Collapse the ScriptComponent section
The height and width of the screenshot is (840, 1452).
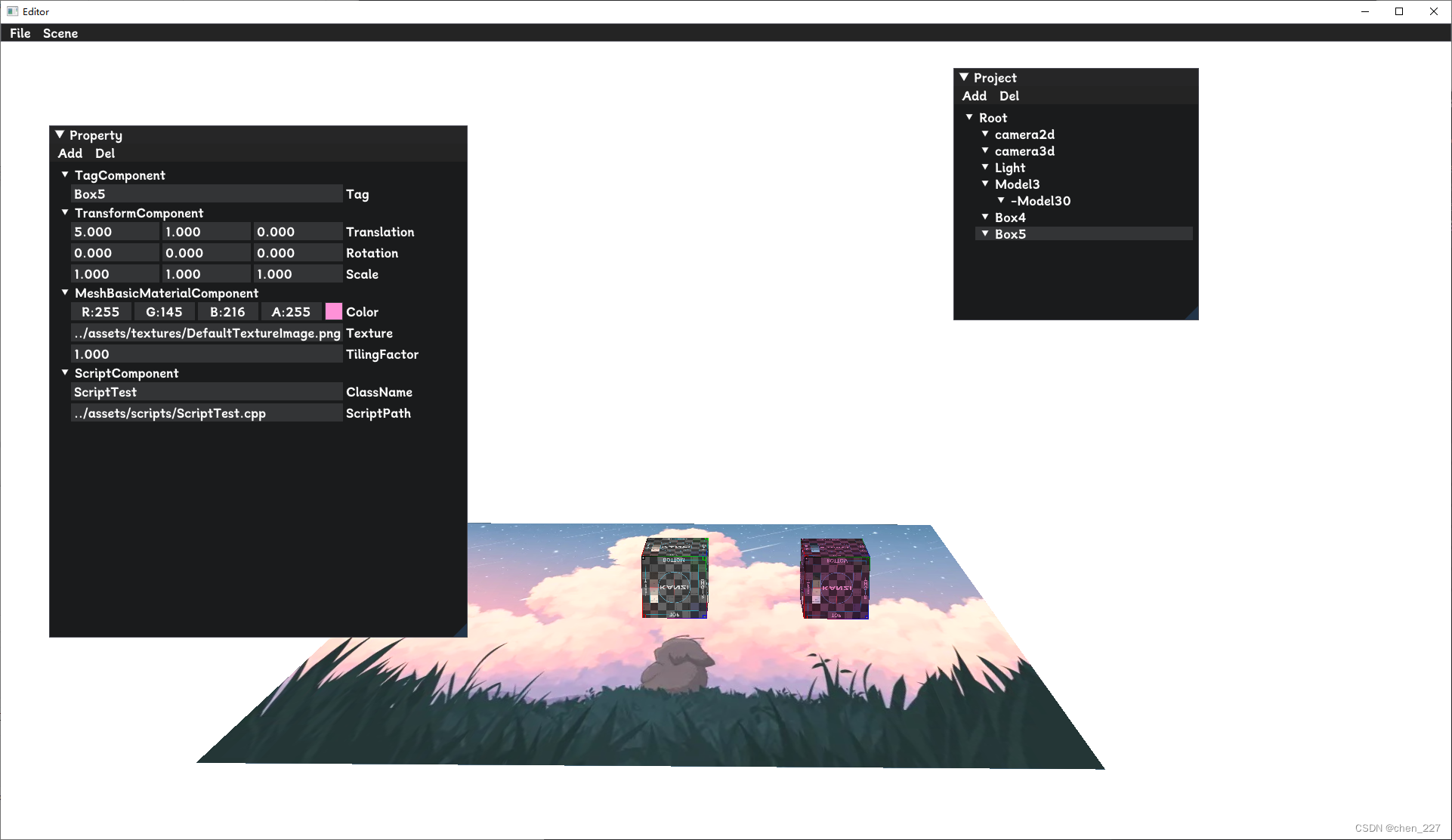tap(65, 373)
